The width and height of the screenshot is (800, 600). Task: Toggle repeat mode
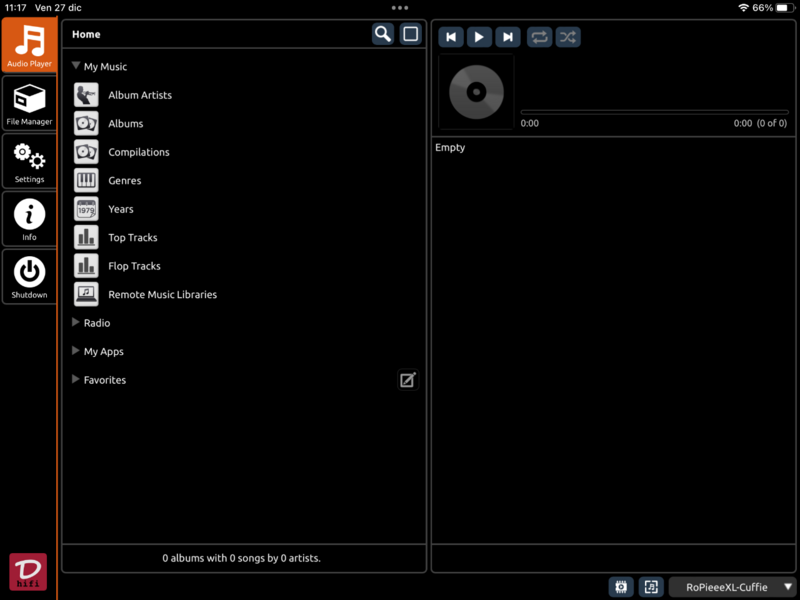(x=539, y=37)
